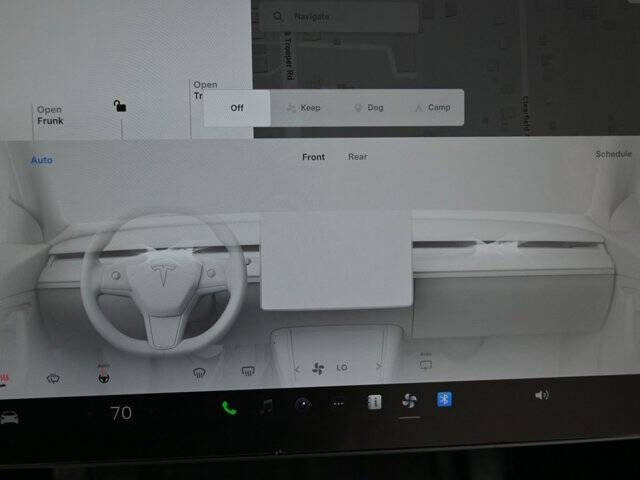Select Dog mode
This screenshot has height=480, width=640.
(x=369, y=107)
